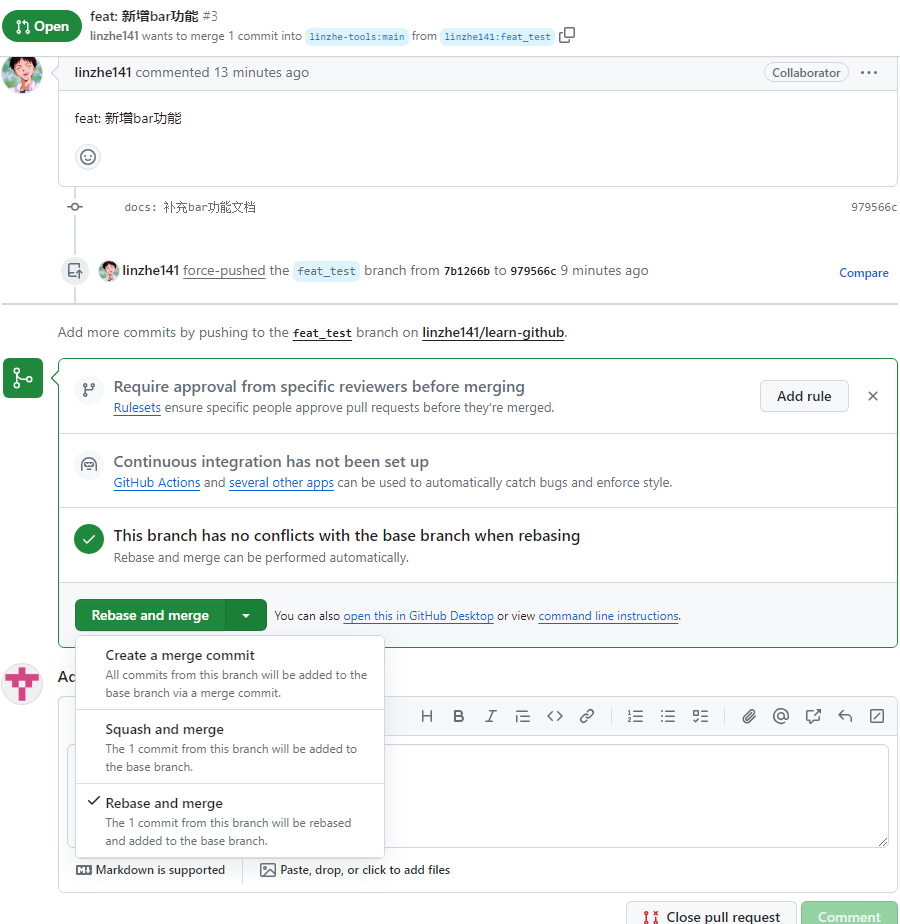Open the linzhe141/learn-github repository link
Image resolution: width=900 pixels, height=924 pixels.
493,332
